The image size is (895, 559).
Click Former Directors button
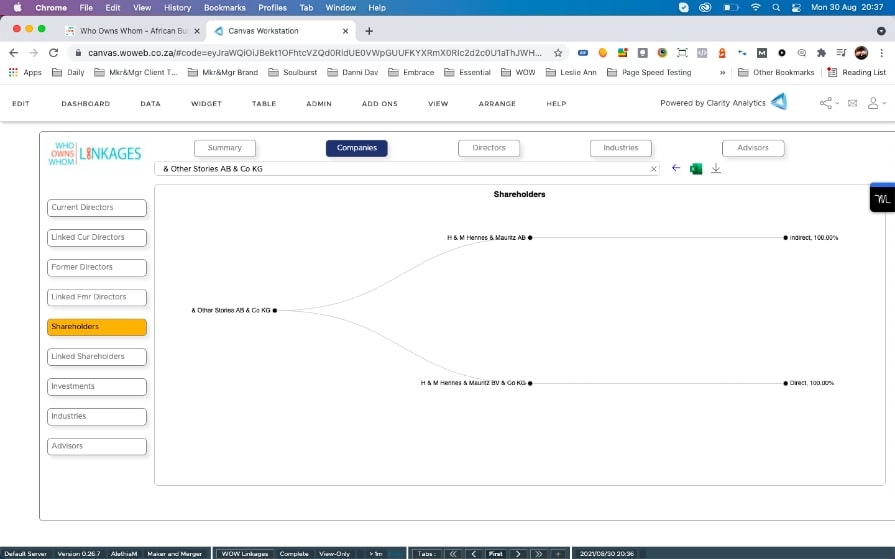coord(97,267)
